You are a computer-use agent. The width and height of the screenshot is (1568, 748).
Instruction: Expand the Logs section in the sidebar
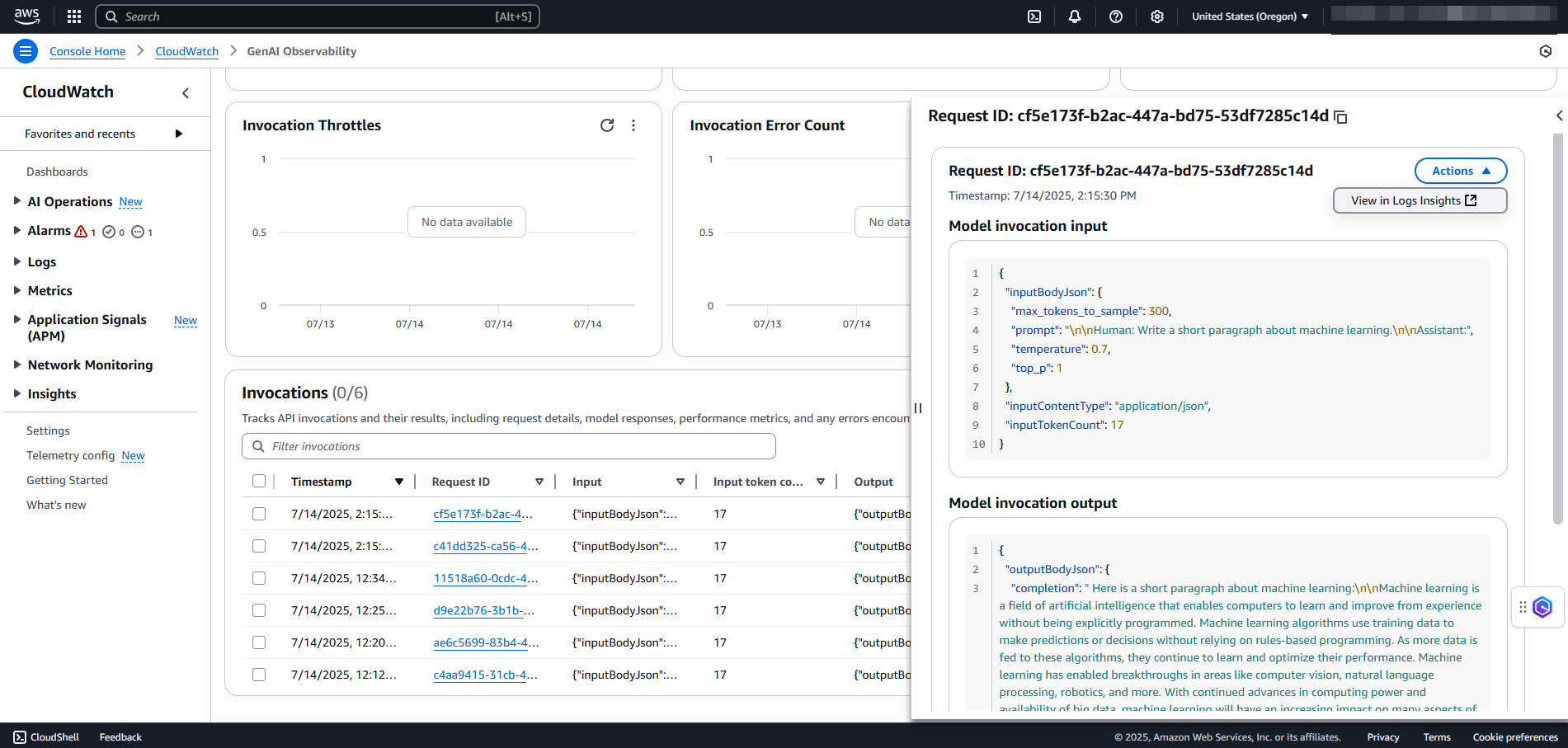(42, 261)
